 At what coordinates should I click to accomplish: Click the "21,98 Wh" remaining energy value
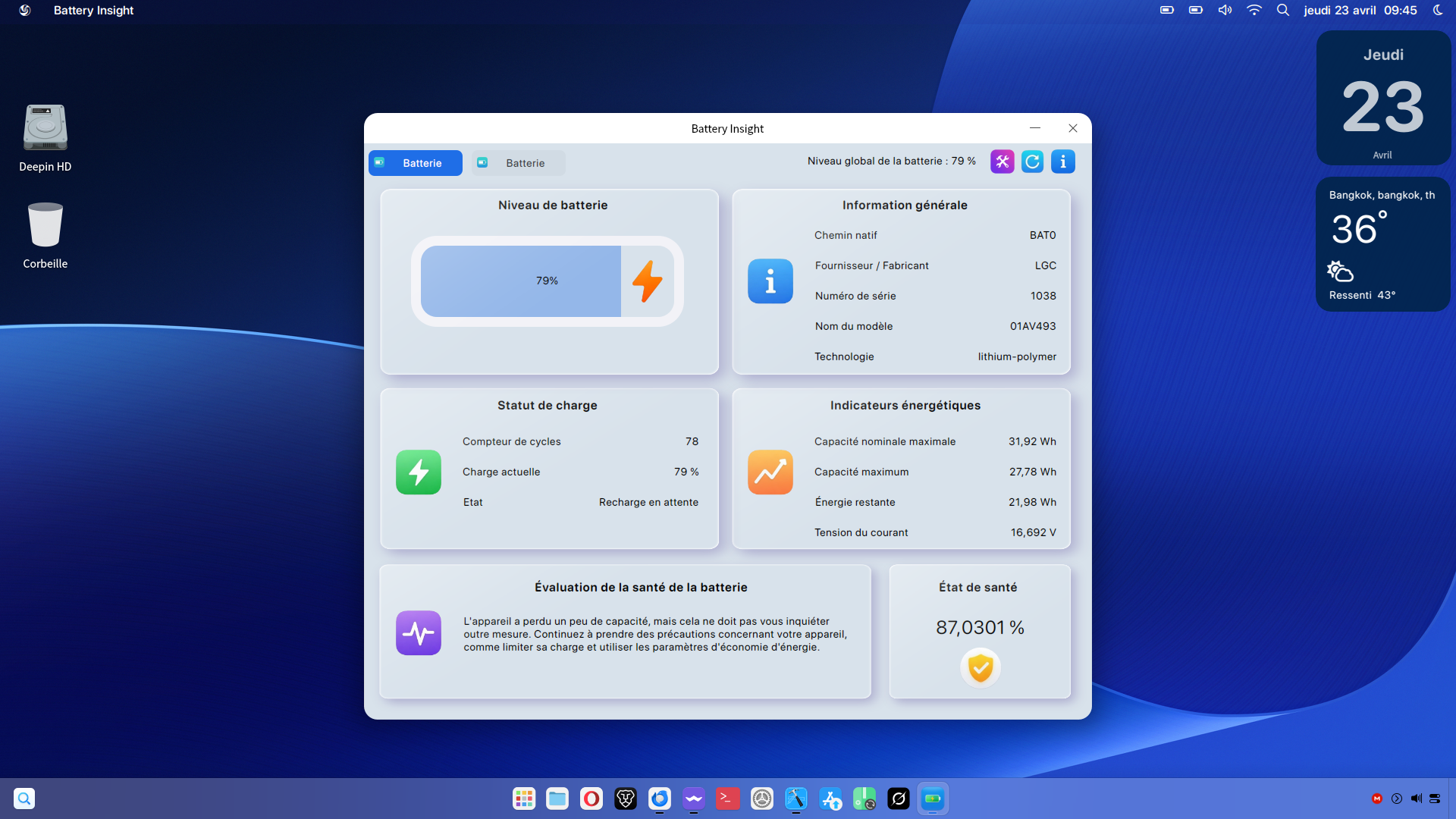tap(1032, 503)
